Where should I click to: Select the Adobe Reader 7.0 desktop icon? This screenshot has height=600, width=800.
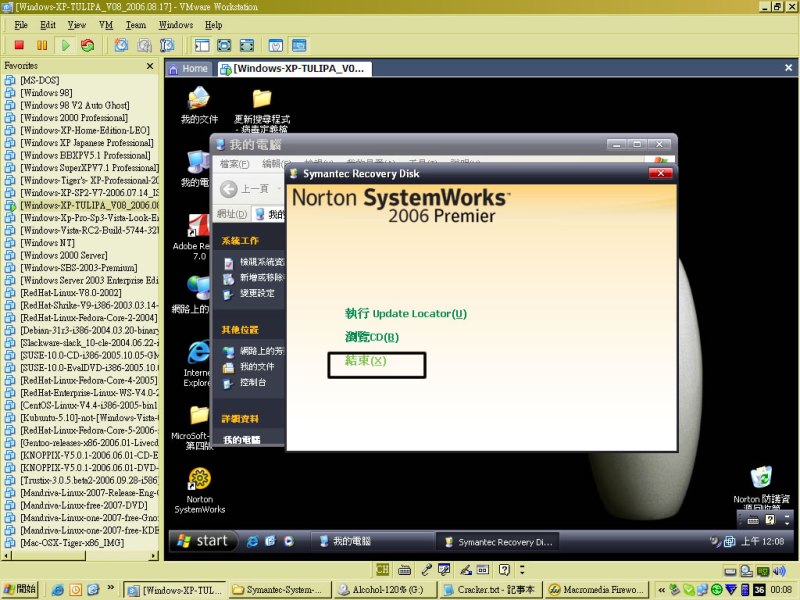(x=194, y=237)
